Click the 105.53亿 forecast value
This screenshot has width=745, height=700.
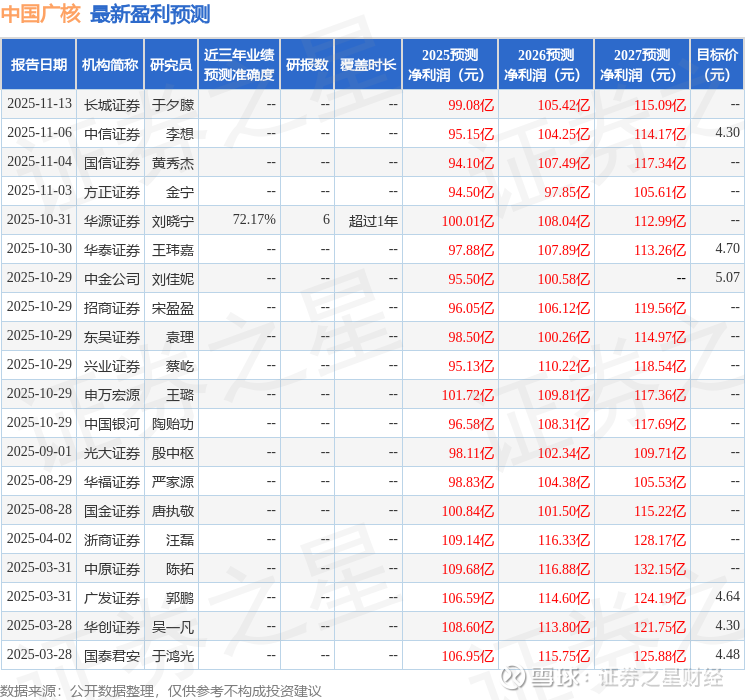(x=660, y=482)
